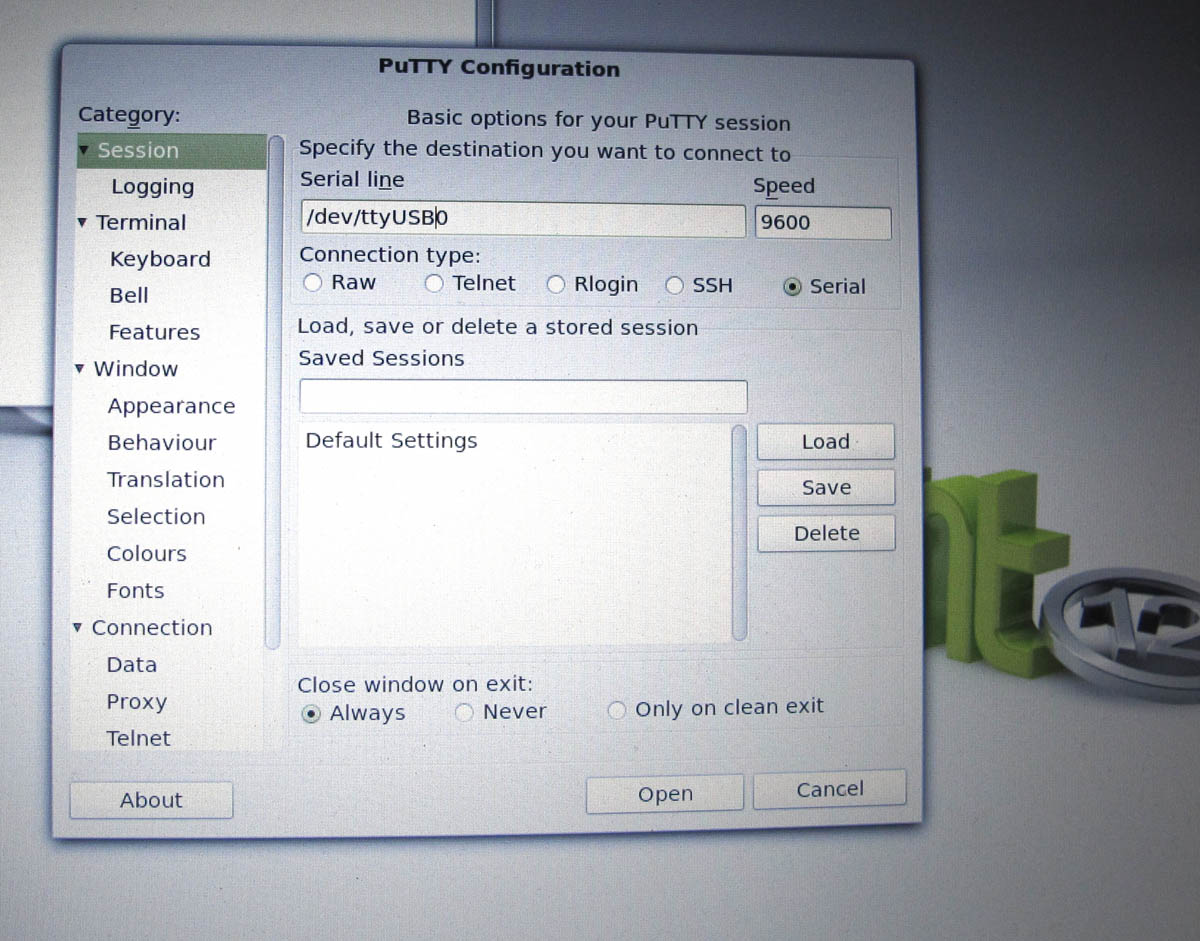Select the Colours category
Viewport: 1200px width, 941px height.
pos(146,553)
